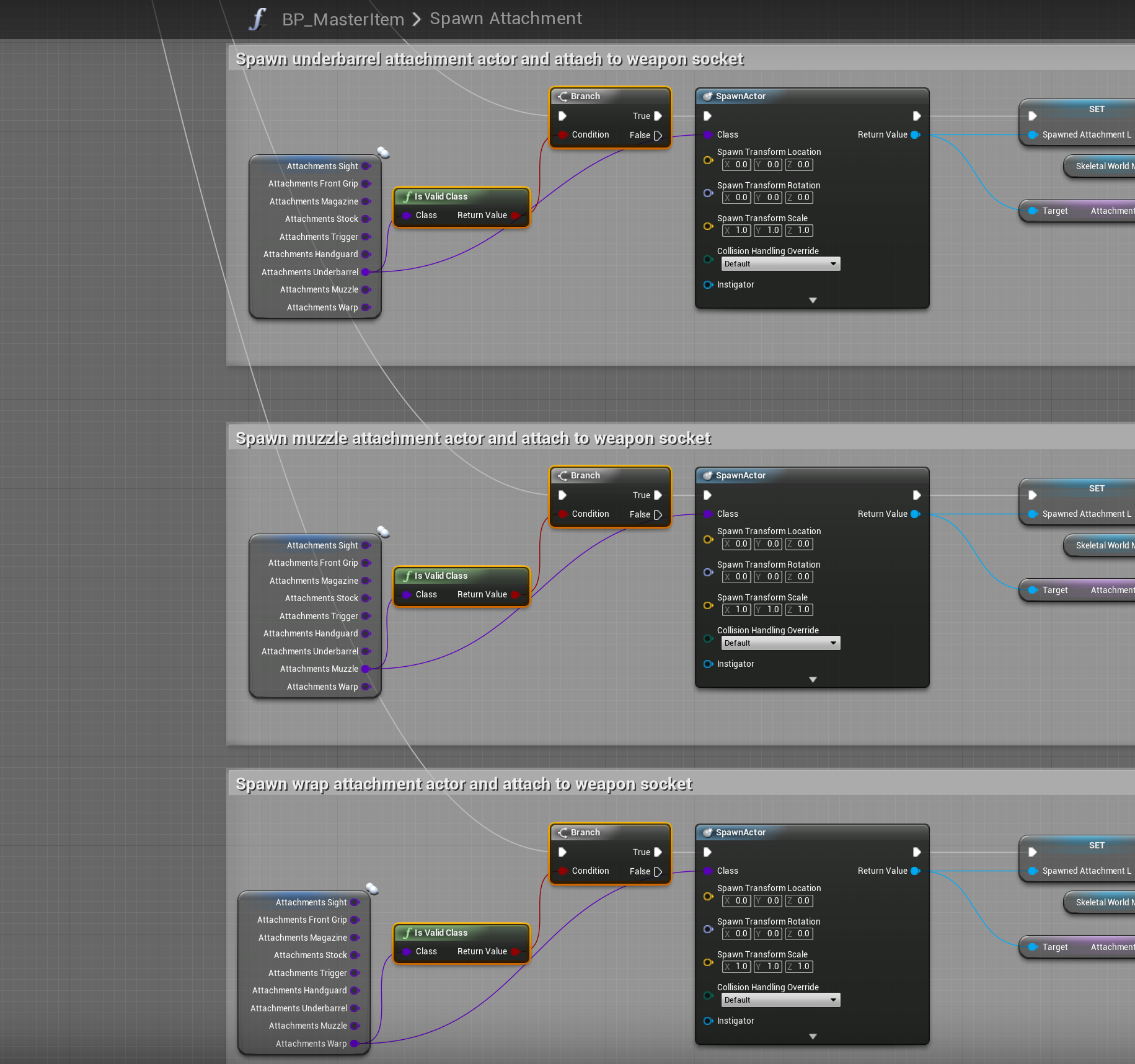Image resolution: width=1135 pixels, height=1064 pixels.
Task: Select the 'Spawn muzzle attachment actor' comment header
Action: point(473,438)
